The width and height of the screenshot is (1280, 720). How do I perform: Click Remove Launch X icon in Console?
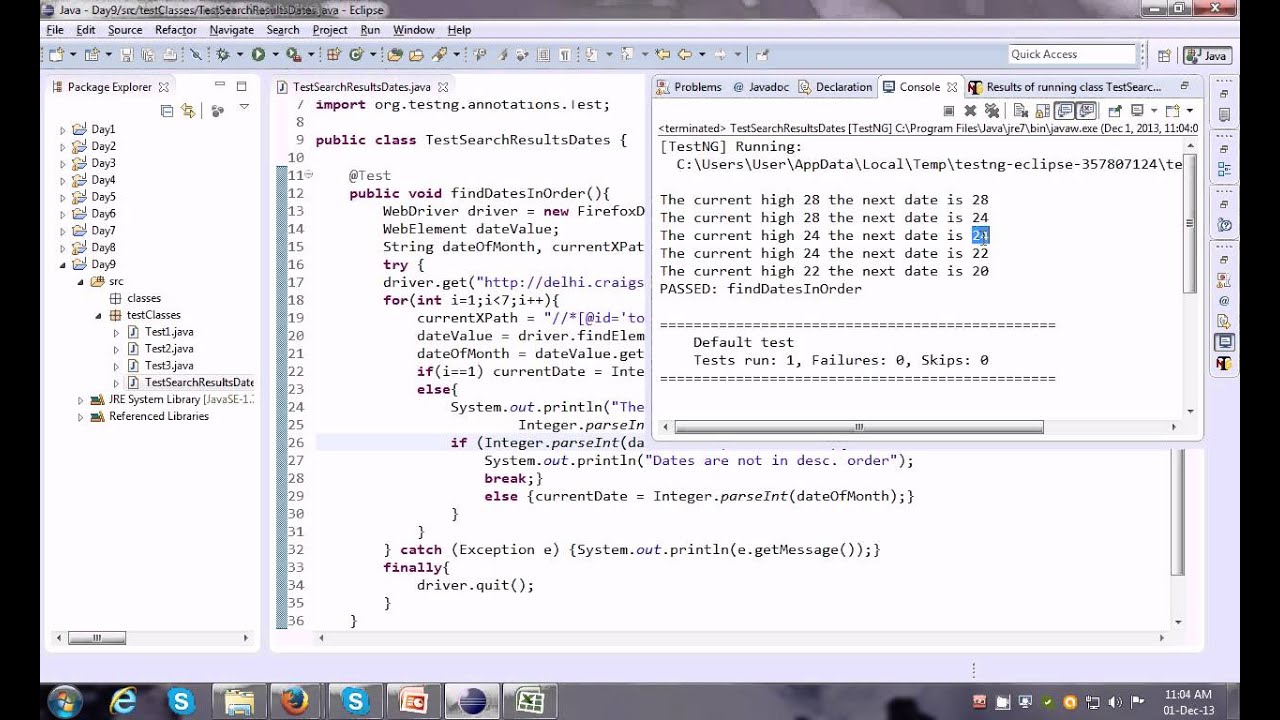(x=970, y=111)
